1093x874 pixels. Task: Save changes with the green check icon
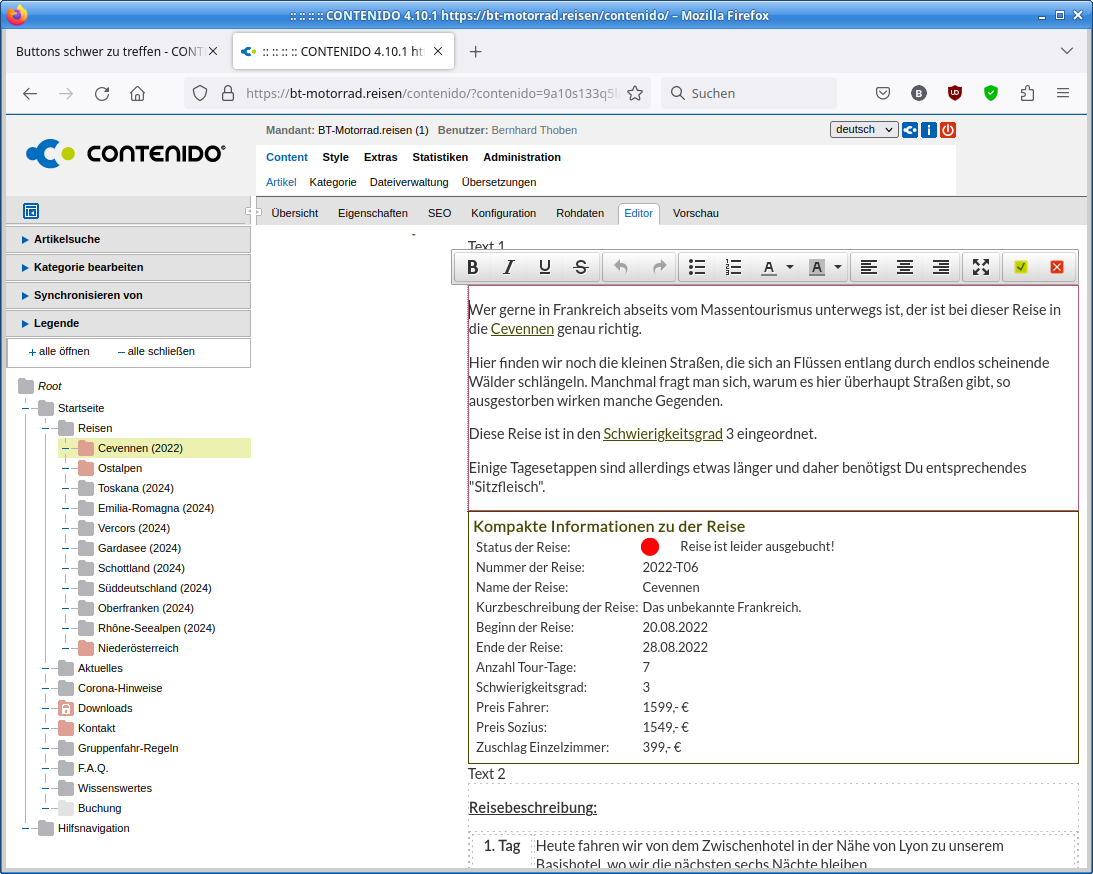coord(1021,267)
